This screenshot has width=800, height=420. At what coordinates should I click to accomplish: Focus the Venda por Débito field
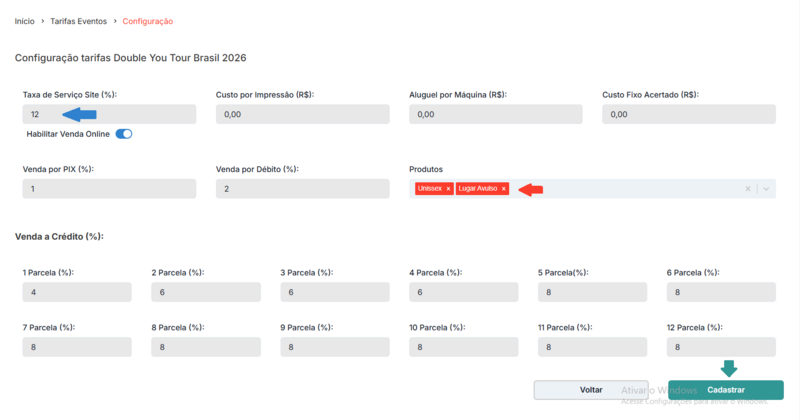click(x=302, y=189)
